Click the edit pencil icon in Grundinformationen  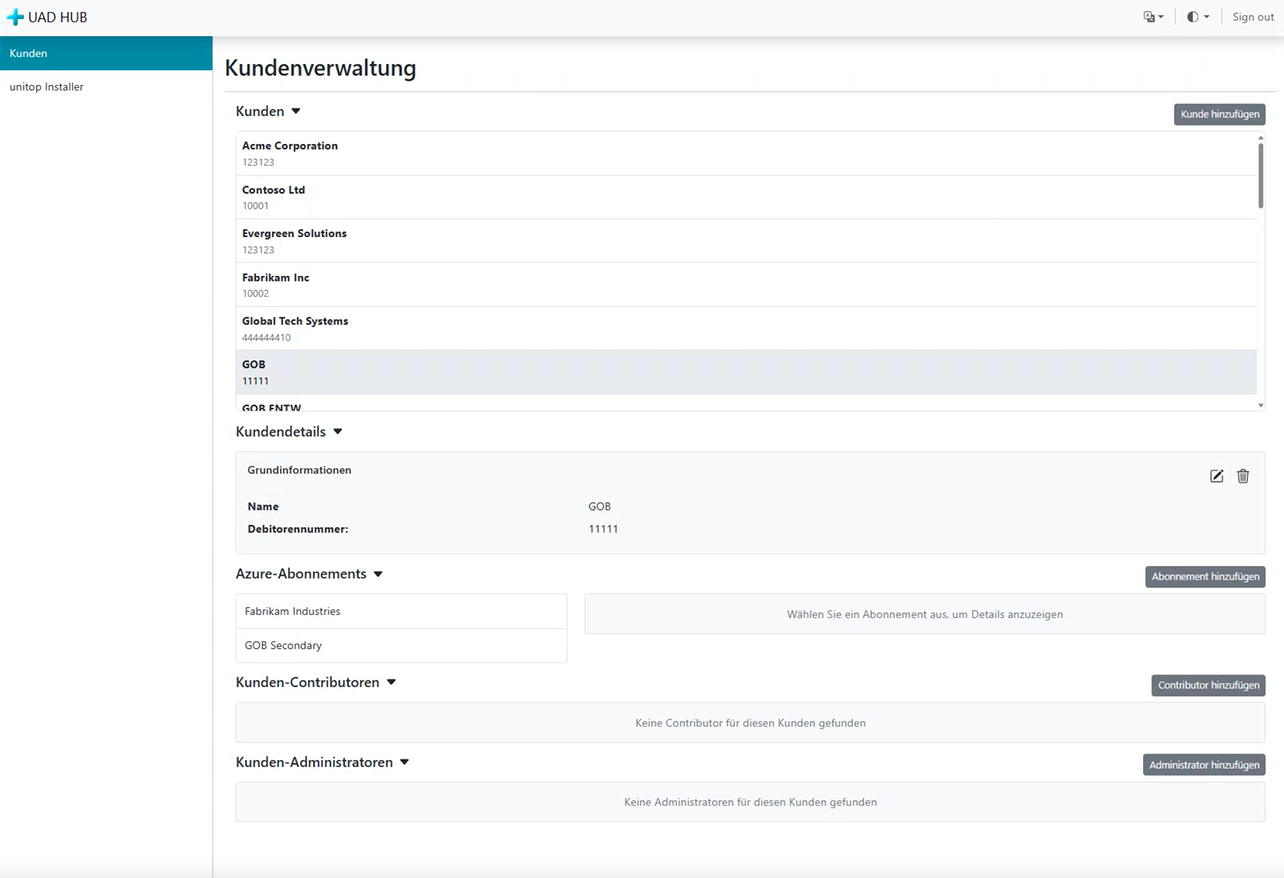pyautogui.click(x=1216, y=476)
